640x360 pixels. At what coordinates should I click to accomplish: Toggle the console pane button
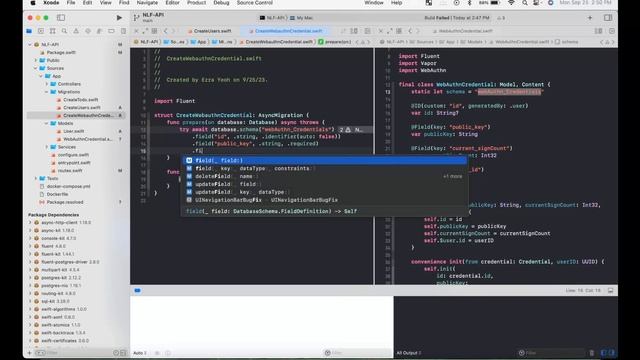pyautogui.click(x=611, y=353)
